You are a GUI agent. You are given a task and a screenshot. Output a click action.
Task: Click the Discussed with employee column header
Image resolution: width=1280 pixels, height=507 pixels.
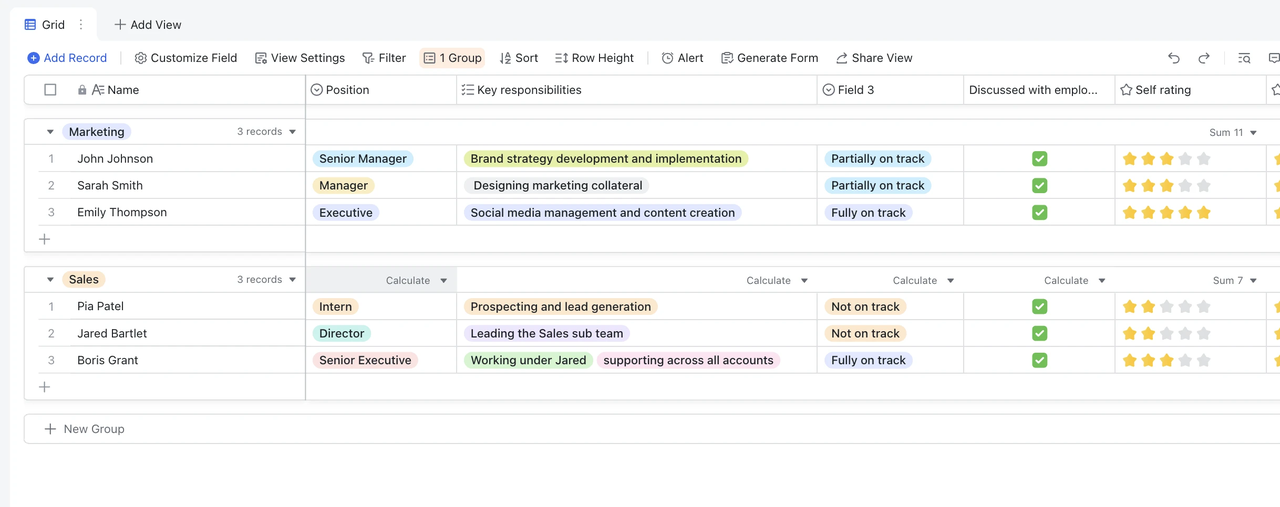point(1039,90)
